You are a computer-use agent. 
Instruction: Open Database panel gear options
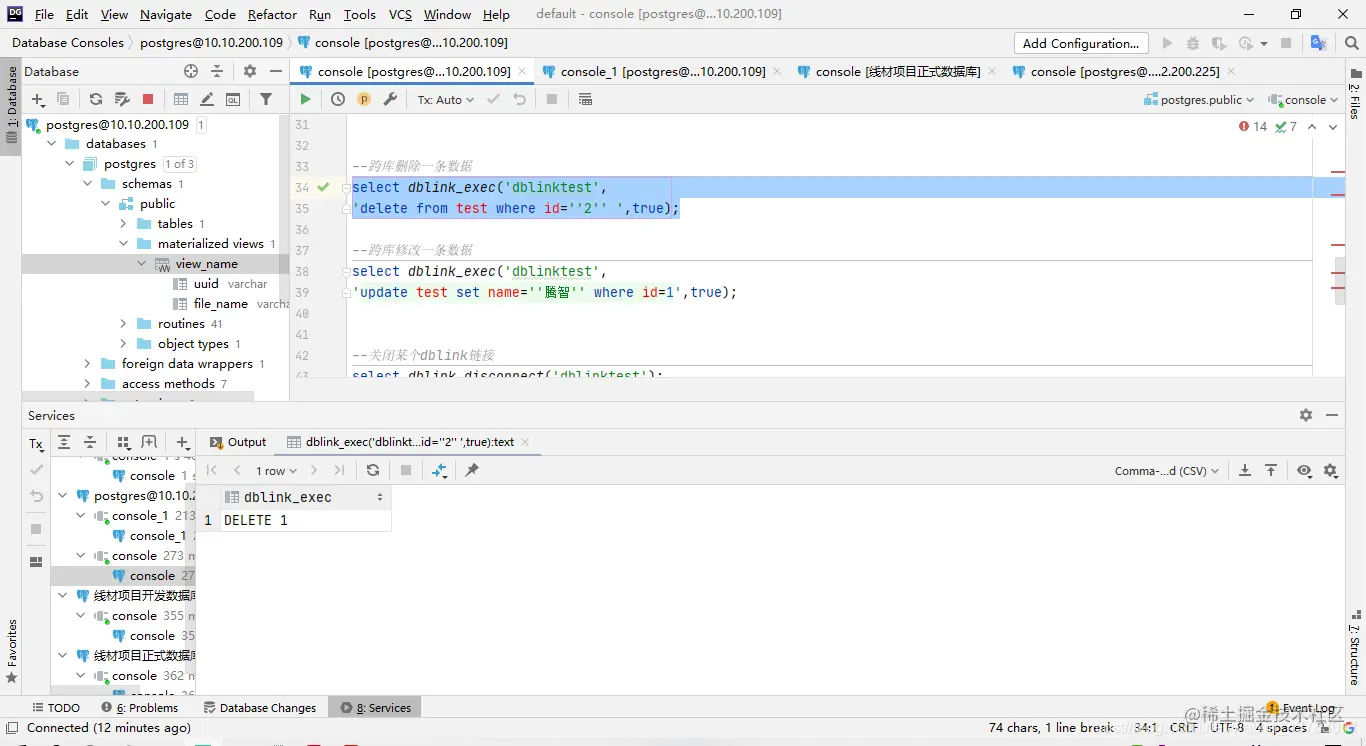250,71
